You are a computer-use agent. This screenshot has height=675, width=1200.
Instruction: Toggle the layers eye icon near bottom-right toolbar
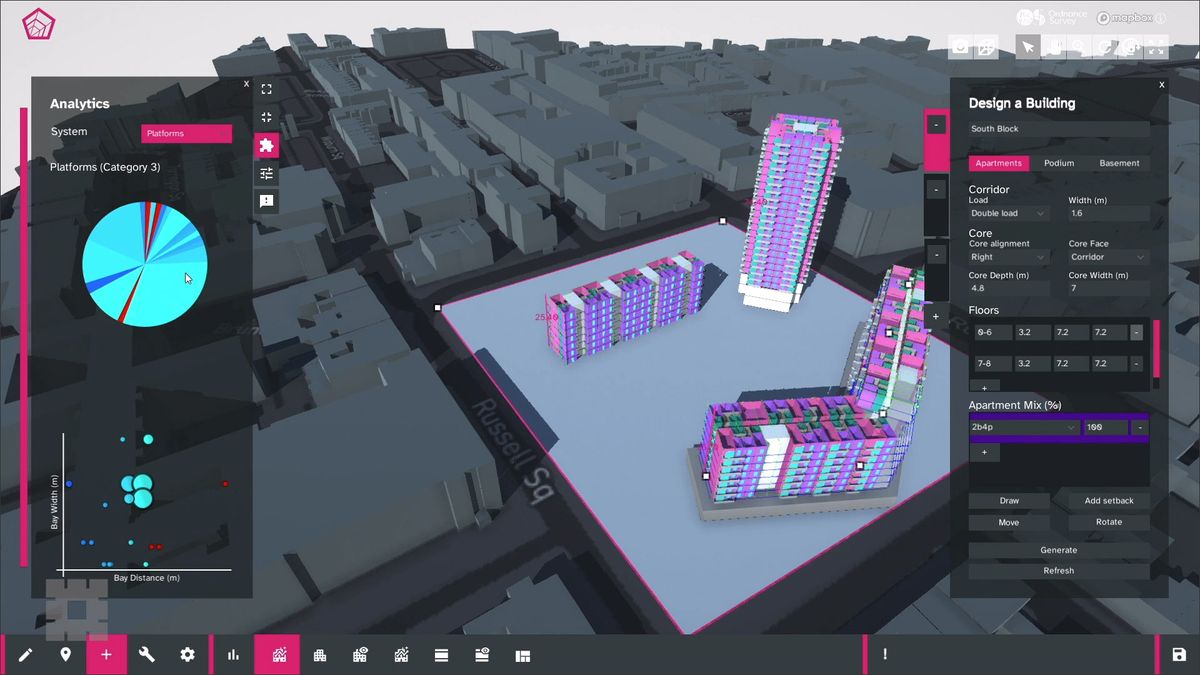(482, 655)
